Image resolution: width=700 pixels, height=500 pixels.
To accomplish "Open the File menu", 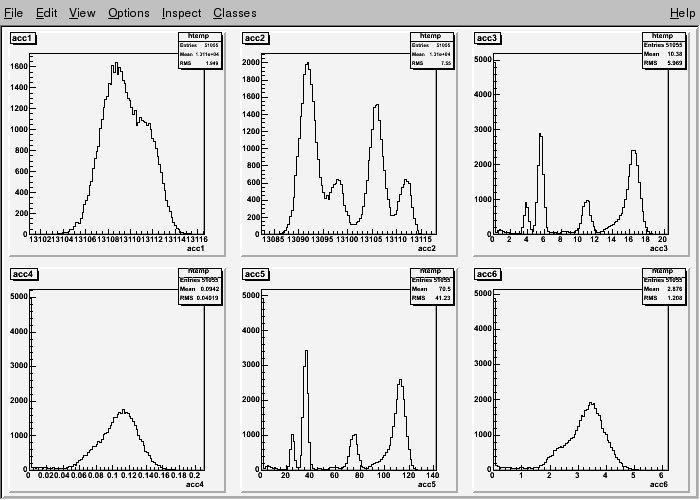I will (13, 13).
